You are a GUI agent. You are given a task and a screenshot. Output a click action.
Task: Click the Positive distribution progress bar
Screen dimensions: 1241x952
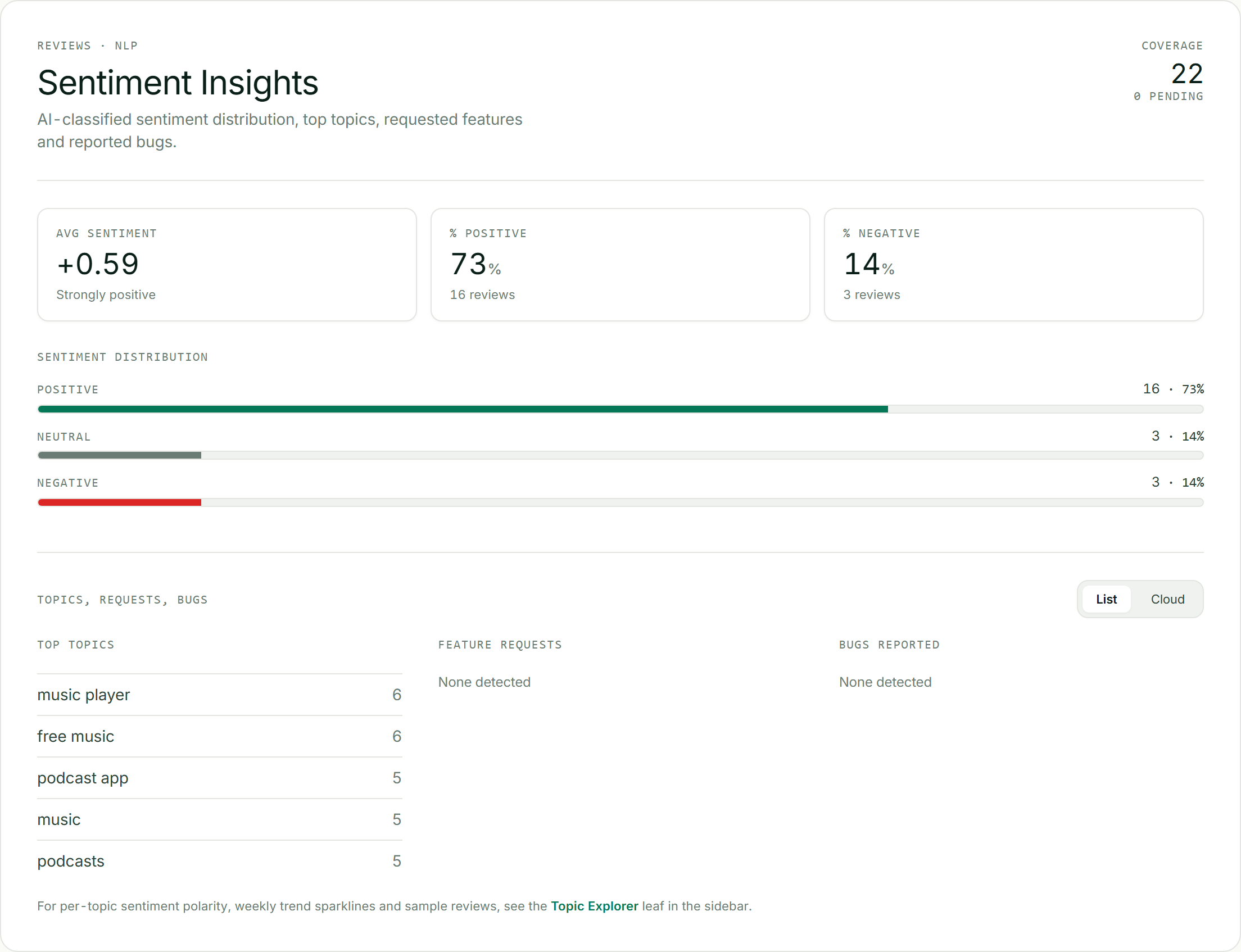tap(620, 409)
